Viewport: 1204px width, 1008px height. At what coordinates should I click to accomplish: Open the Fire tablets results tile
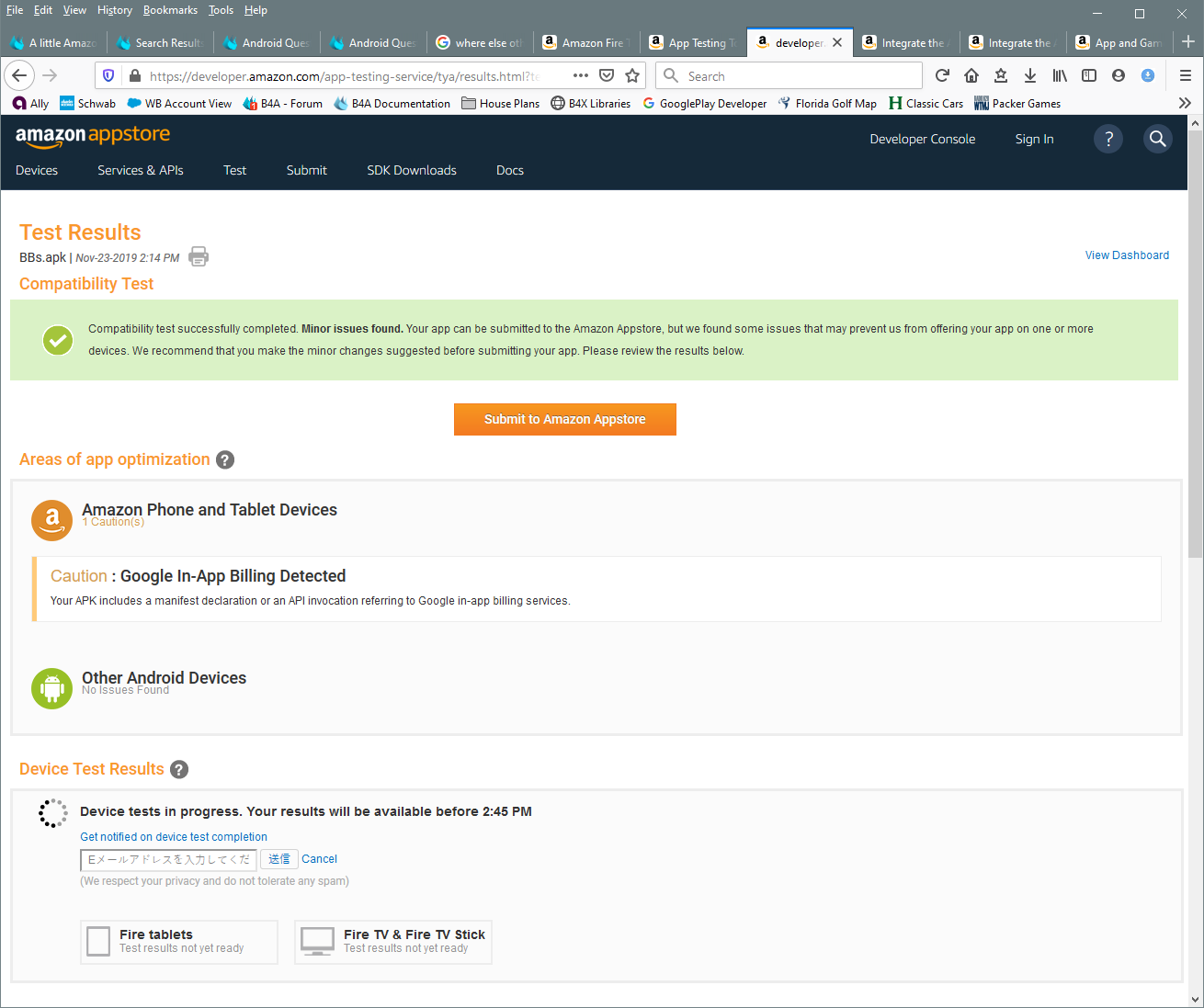pos(179,942)
